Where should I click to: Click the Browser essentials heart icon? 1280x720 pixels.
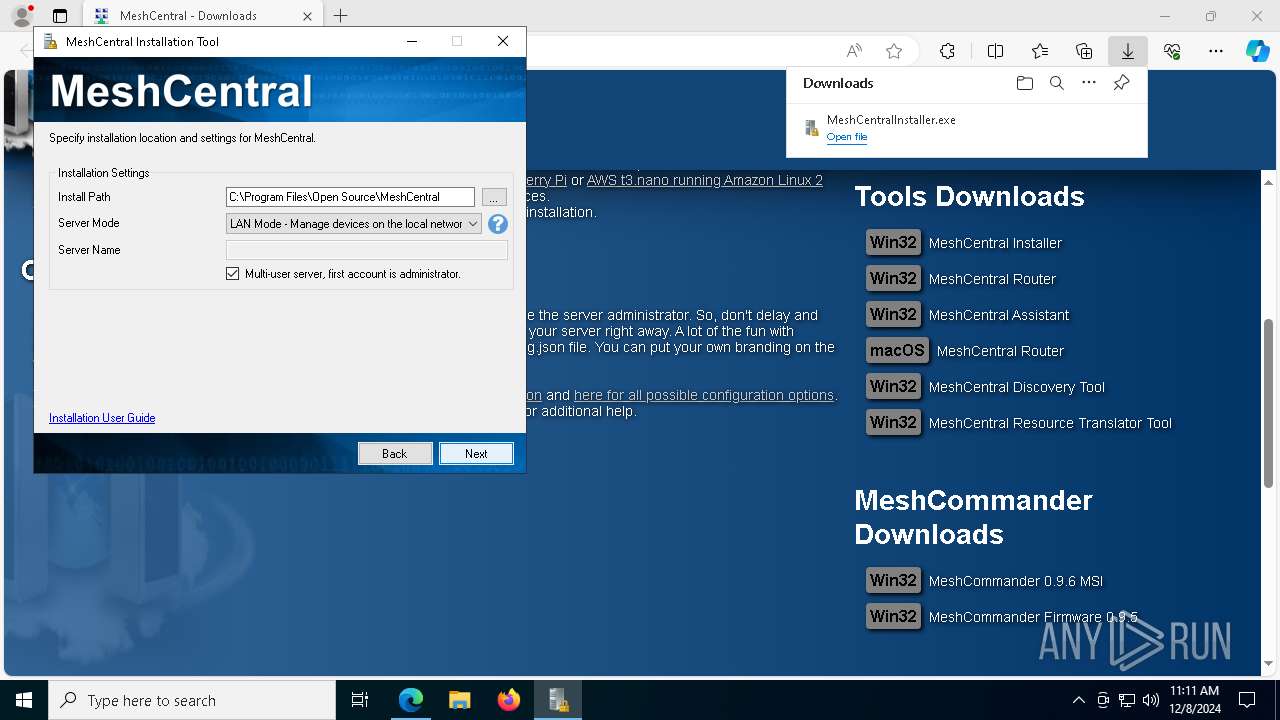pos(1172,51)
